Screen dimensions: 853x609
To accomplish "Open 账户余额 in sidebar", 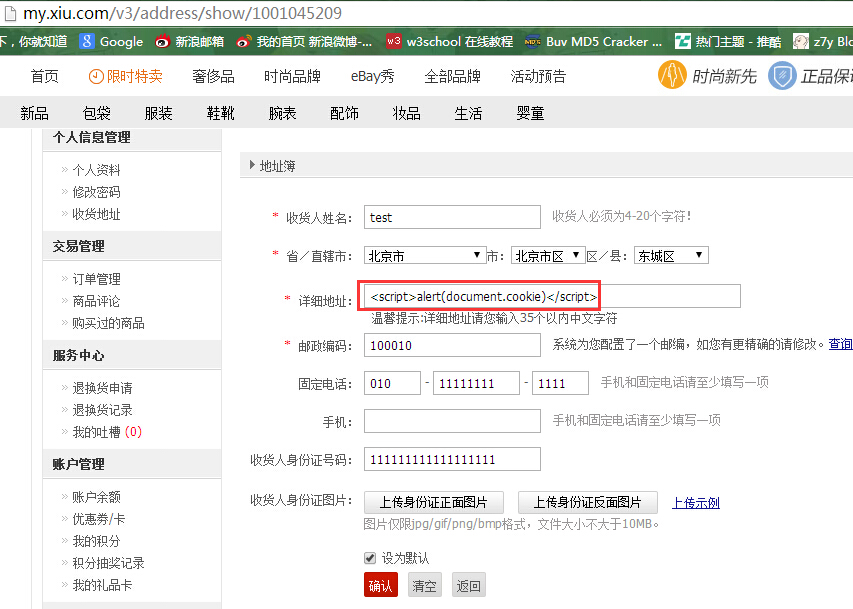I will [x=96, y=497].
